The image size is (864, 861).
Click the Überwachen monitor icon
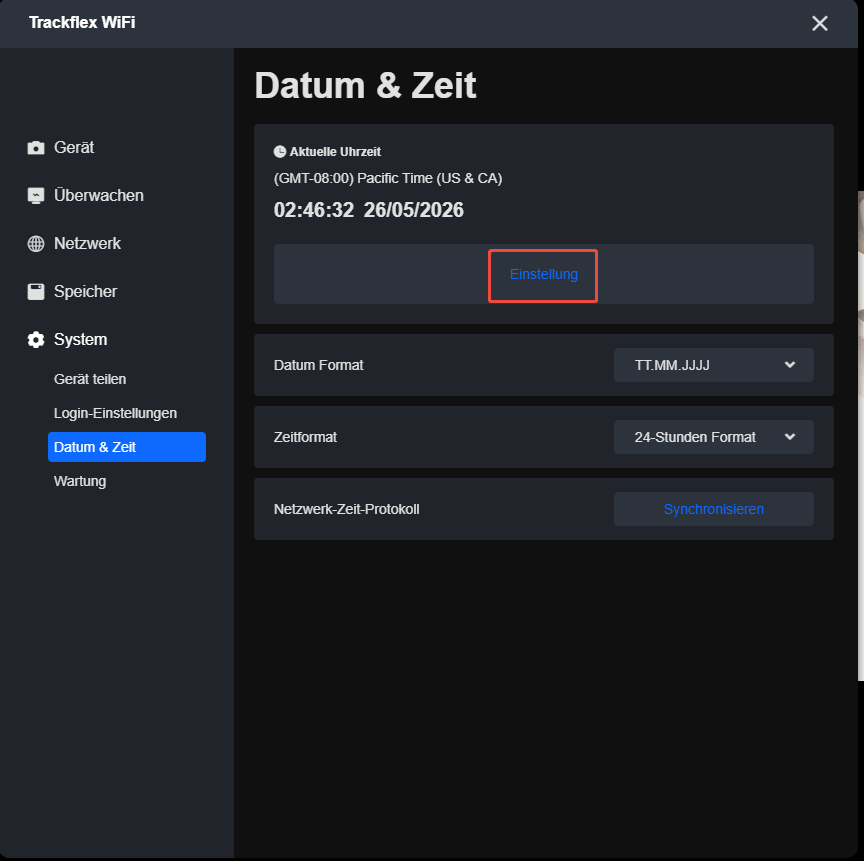36,196
